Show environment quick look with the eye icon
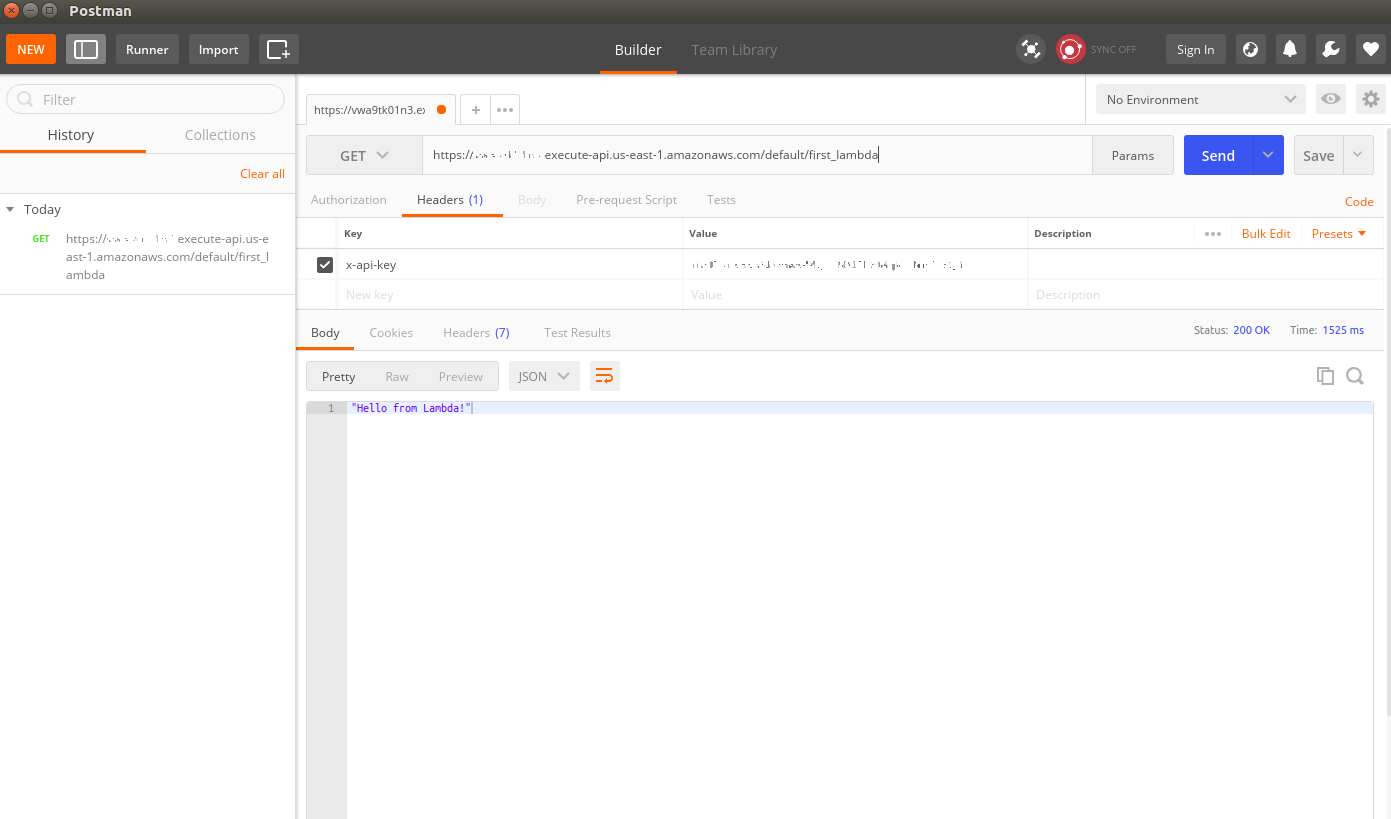 [x=1330, y=99]
